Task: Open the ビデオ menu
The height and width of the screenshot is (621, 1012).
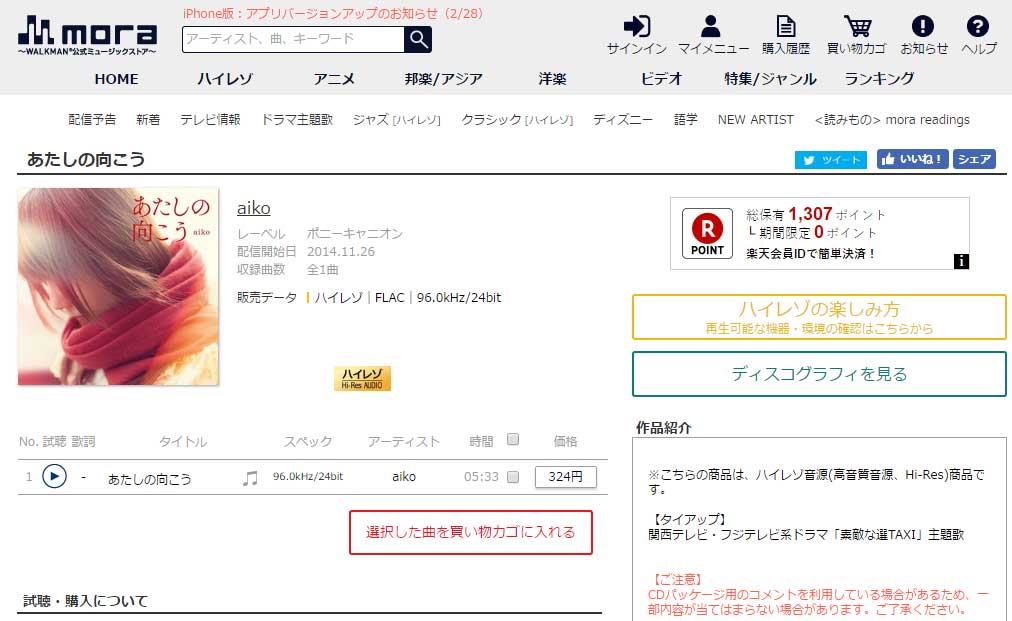Action: (661, 79)
